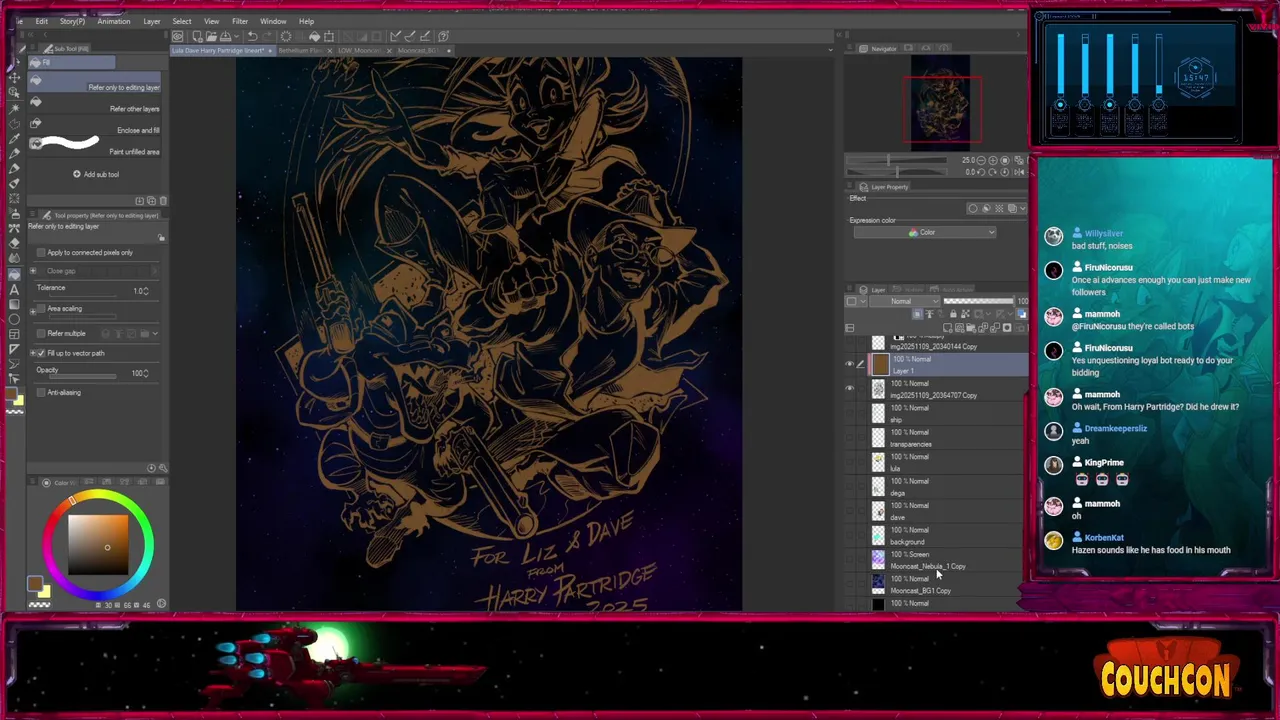Click navigator Rotate left icon

click(981, 172)
